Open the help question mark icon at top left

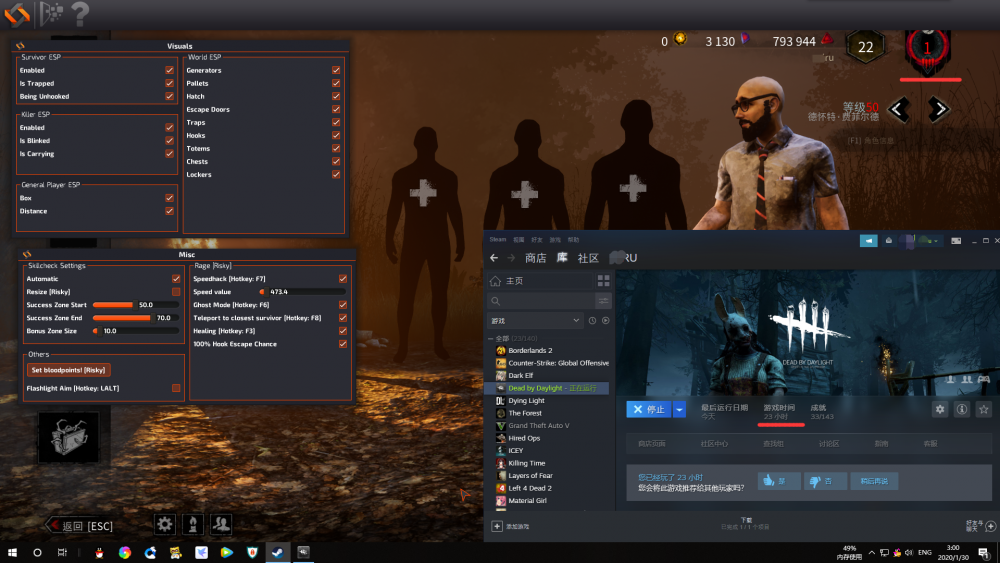[80, 13]
